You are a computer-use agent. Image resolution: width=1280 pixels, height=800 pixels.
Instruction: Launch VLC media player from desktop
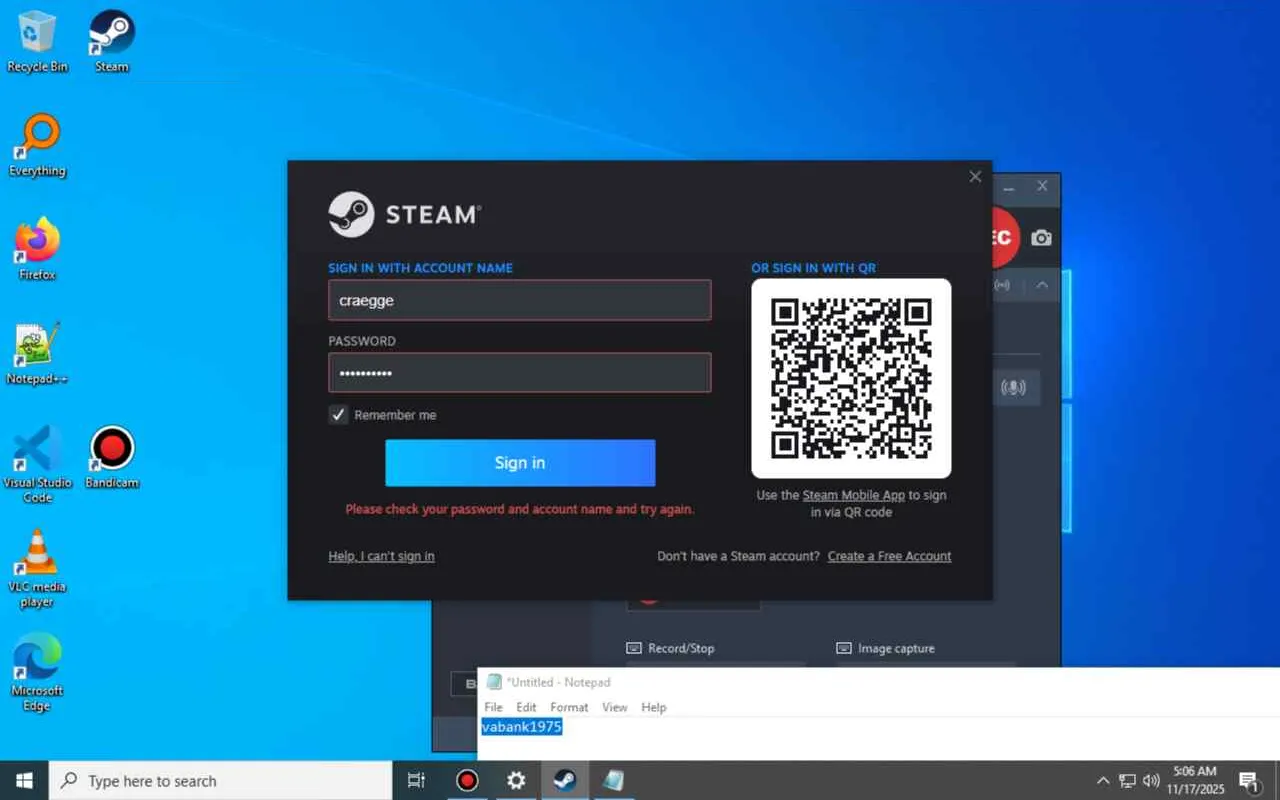[37, 569]
